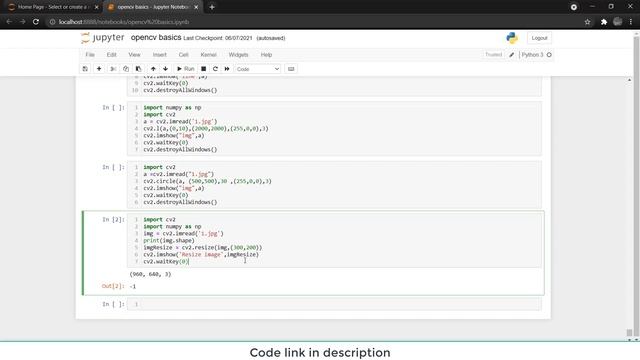Open the Help menu
Screen dimensions: 640x360
pos(266,55)
